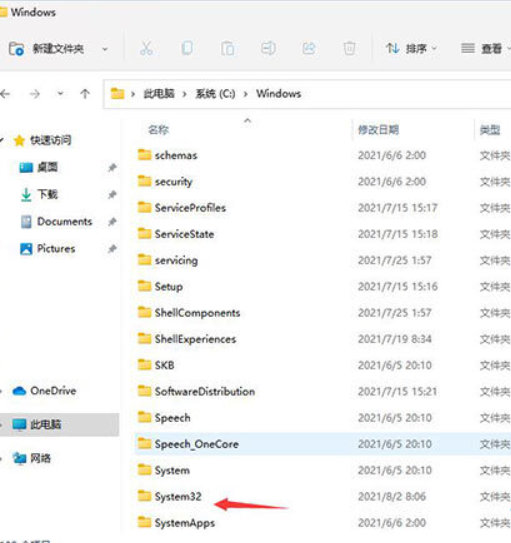Select the System folder

click(172, 471)
